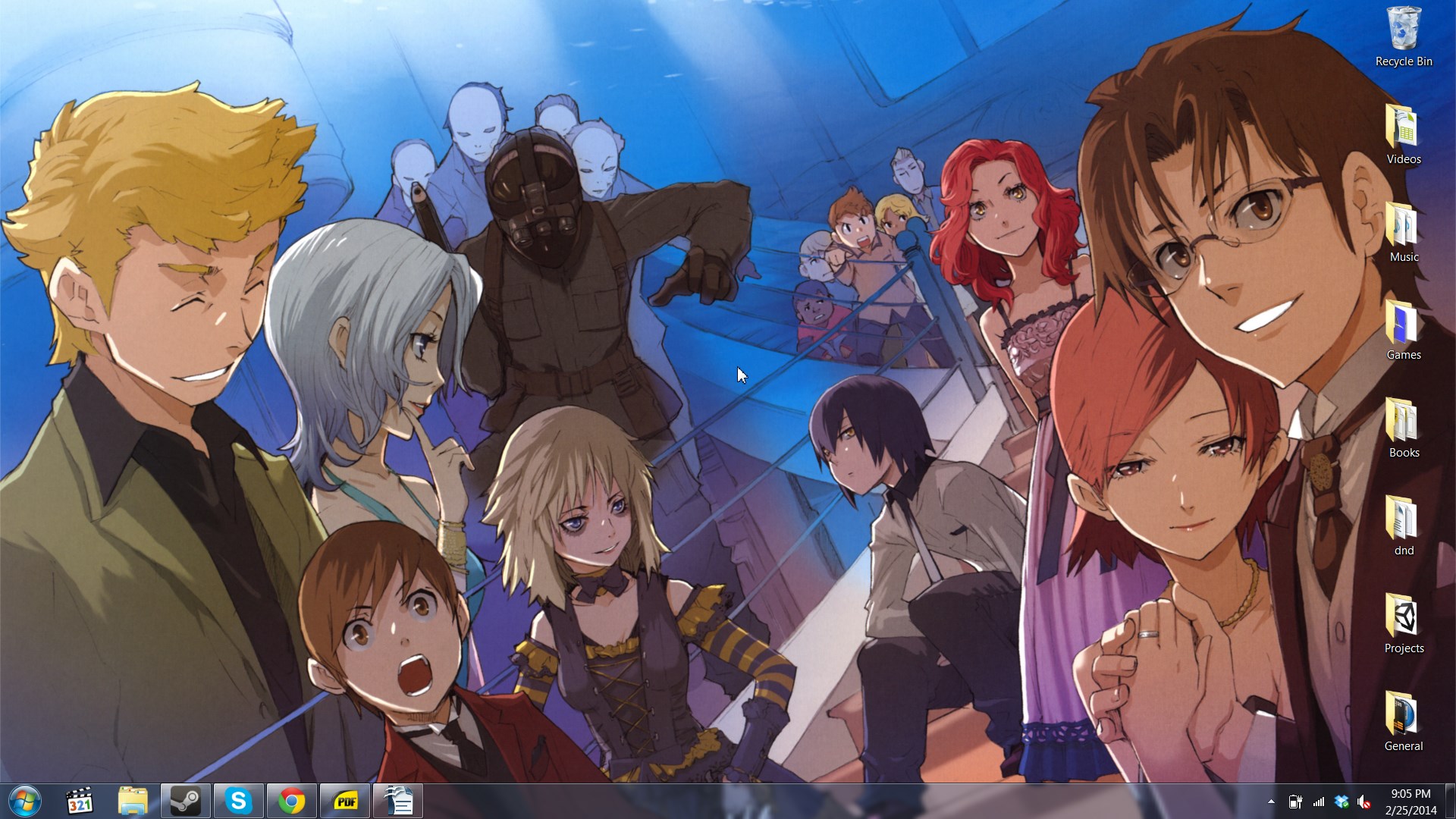Select the Projects folder with Unity logo
The image size is (1456, 819).
1404,623
